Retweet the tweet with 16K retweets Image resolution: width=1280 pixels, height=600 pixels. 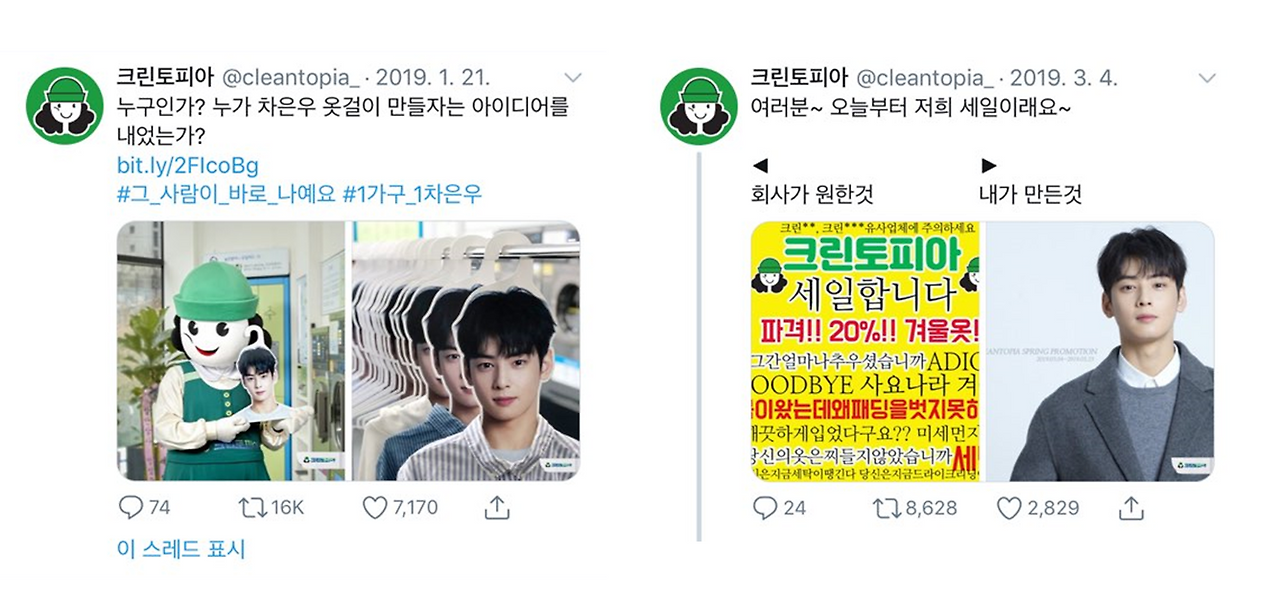tap(252, 508)
